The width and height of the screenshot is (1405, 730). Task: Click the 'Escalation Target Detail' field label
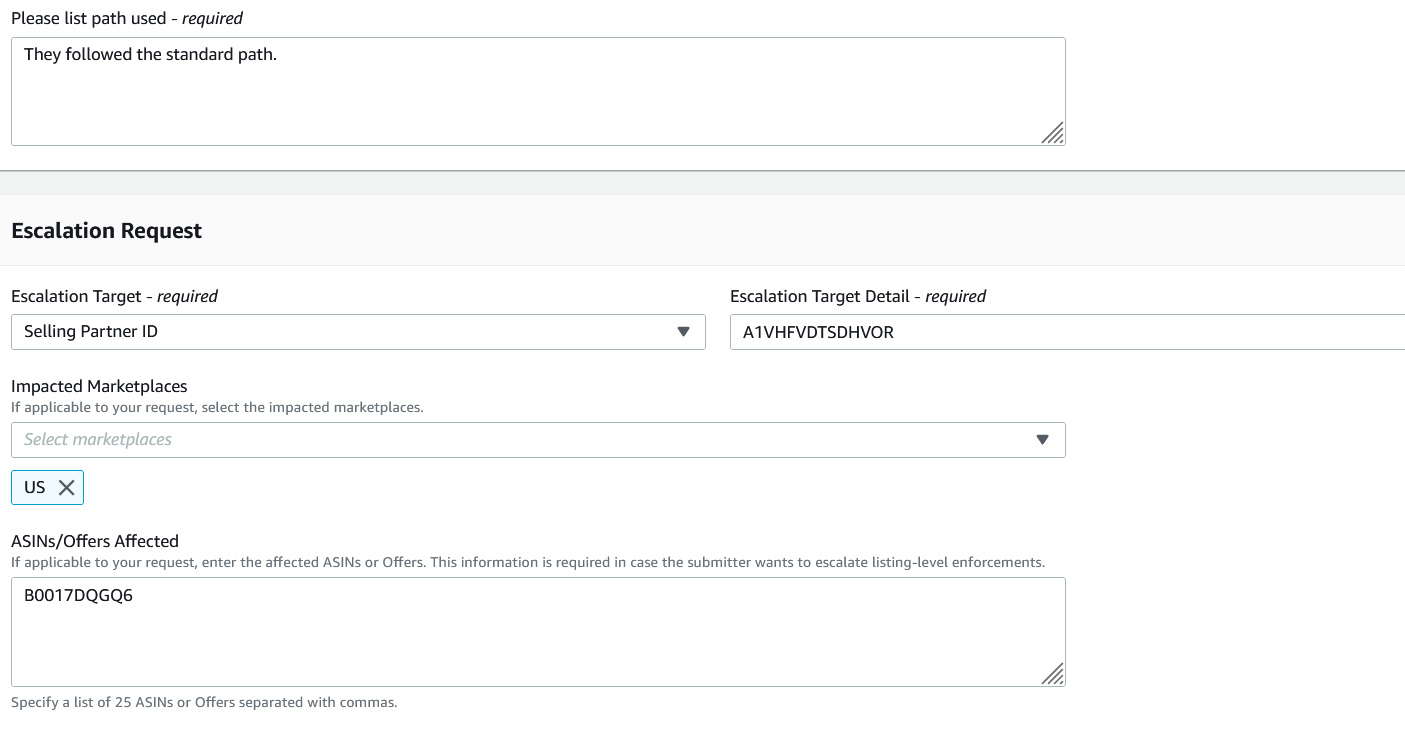tap(857, 296)
